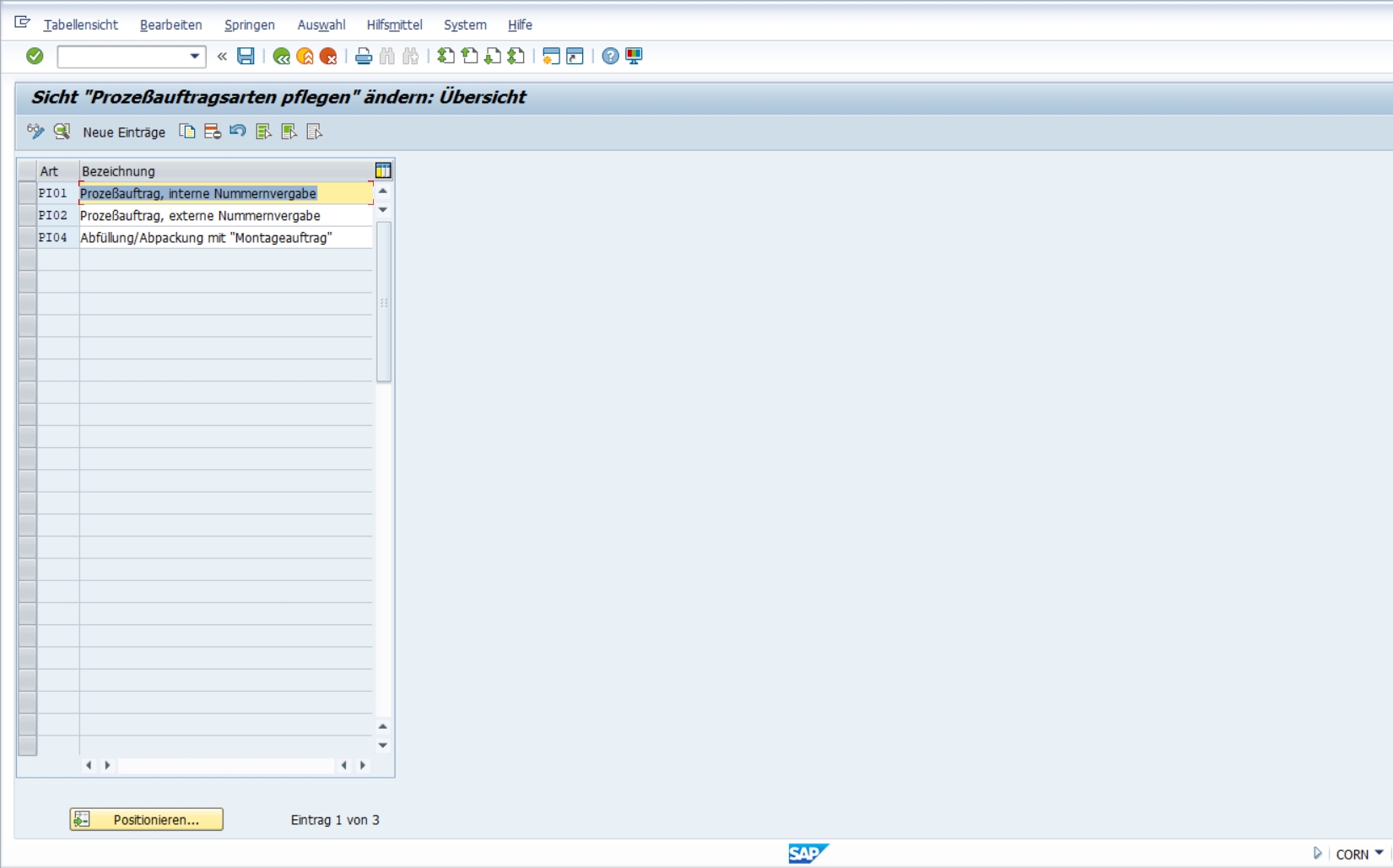
Task: Click the vertical scrollbar thumb of the table
Action: point(384,302)
